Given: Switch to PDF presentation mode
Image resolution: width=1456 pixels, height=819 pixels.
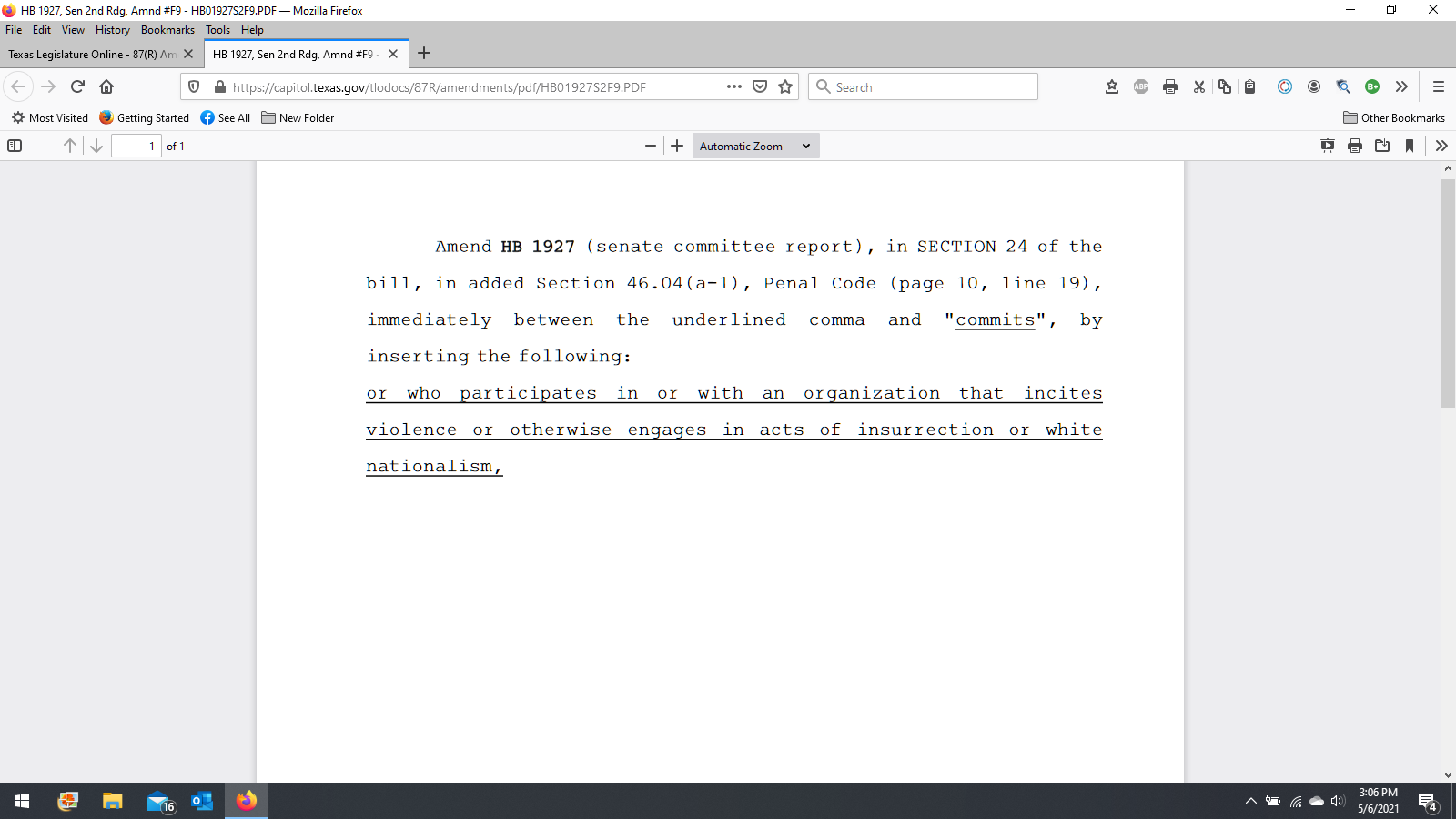Looking at the screenshot, I should (x=1328, y=146).
